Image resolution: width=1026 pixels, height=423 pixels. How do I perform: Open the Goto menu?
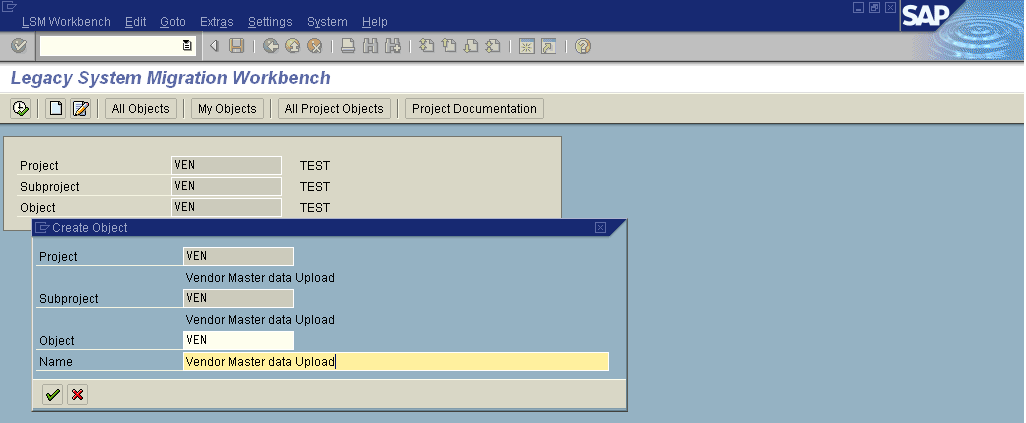click(x=172, y=21)
